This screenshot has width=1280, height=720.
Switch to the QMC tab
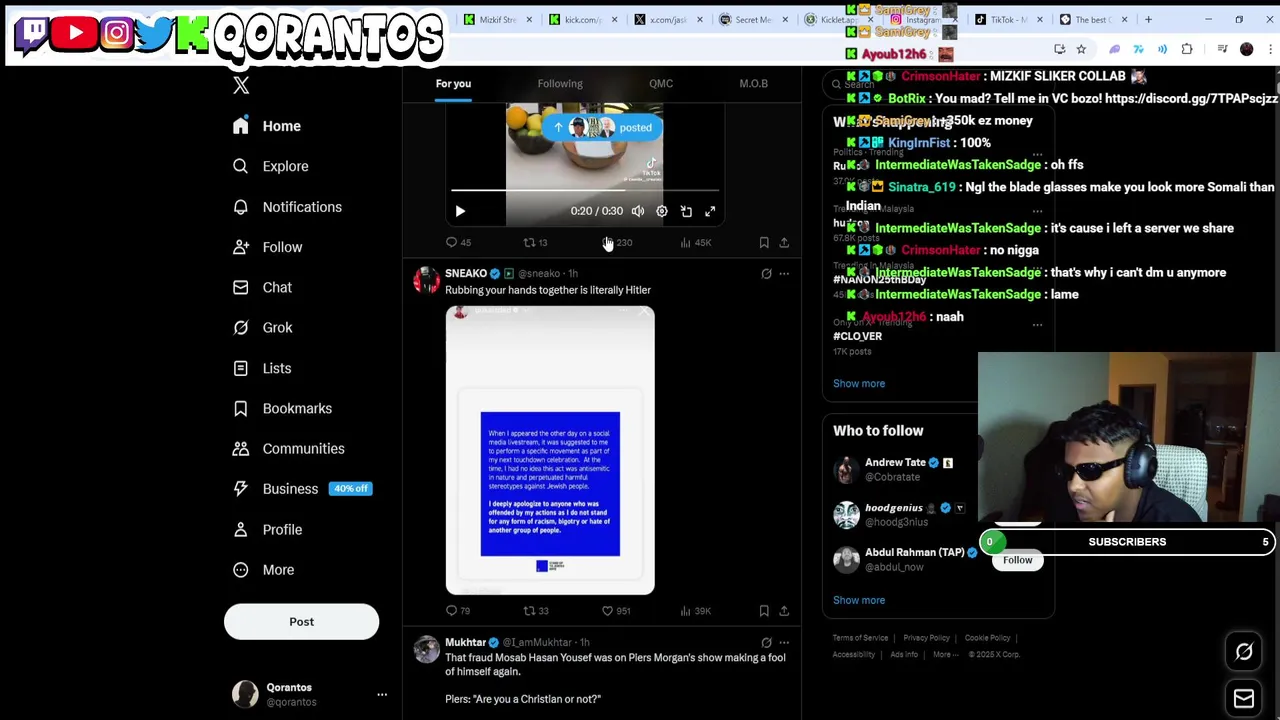pyautogui.click(x=661, y=84)
